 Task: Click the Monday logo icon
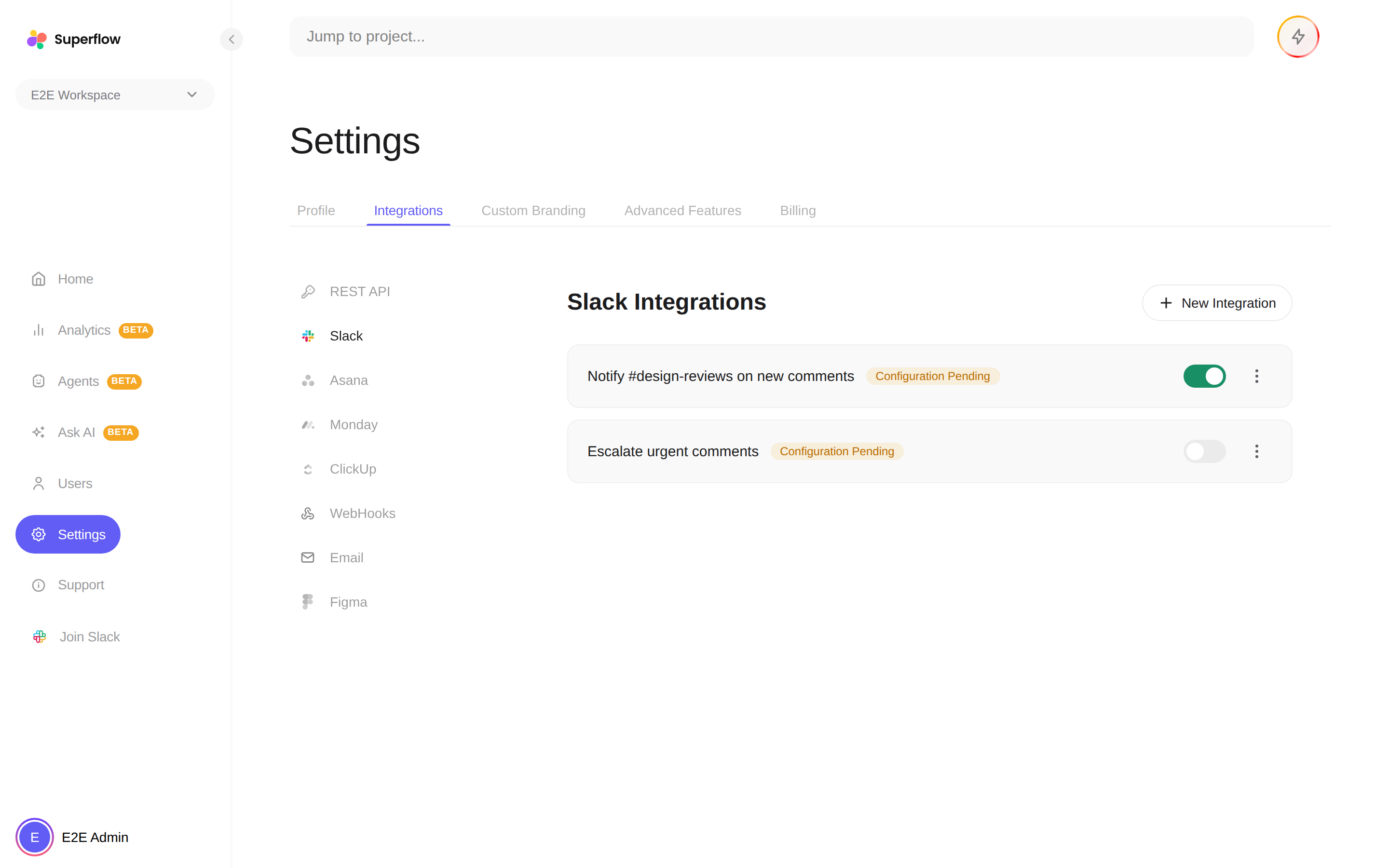click(308, 425)
